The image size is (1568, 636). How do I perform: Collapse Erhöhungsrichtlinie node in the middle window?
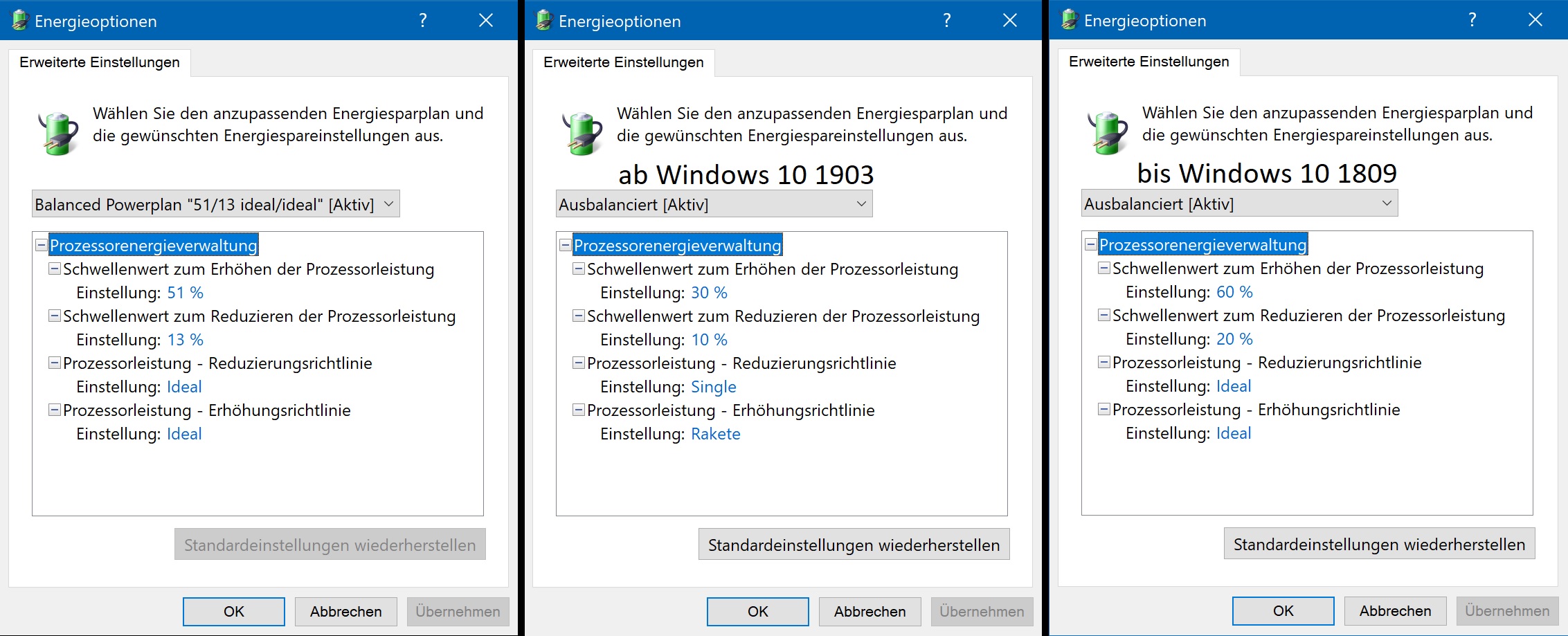click(578, 410)
